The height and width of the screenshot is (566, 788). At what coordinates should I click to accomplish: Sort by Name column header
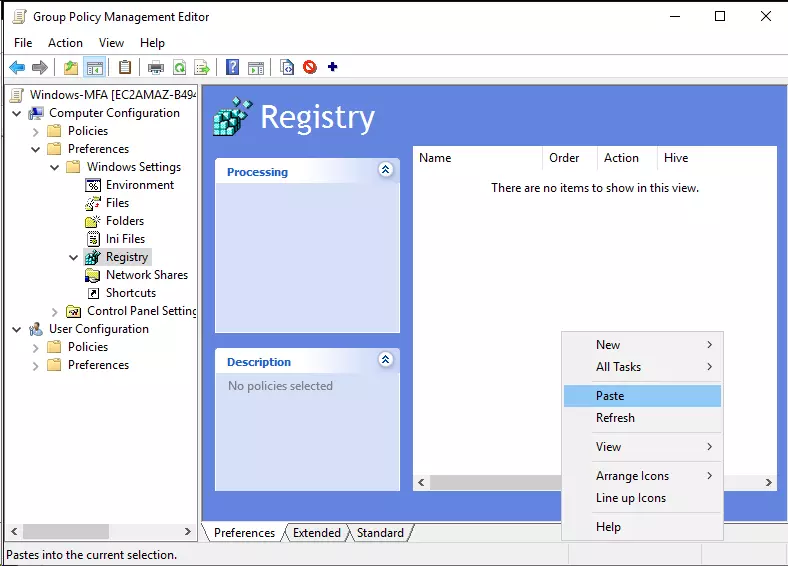point(478,158)
